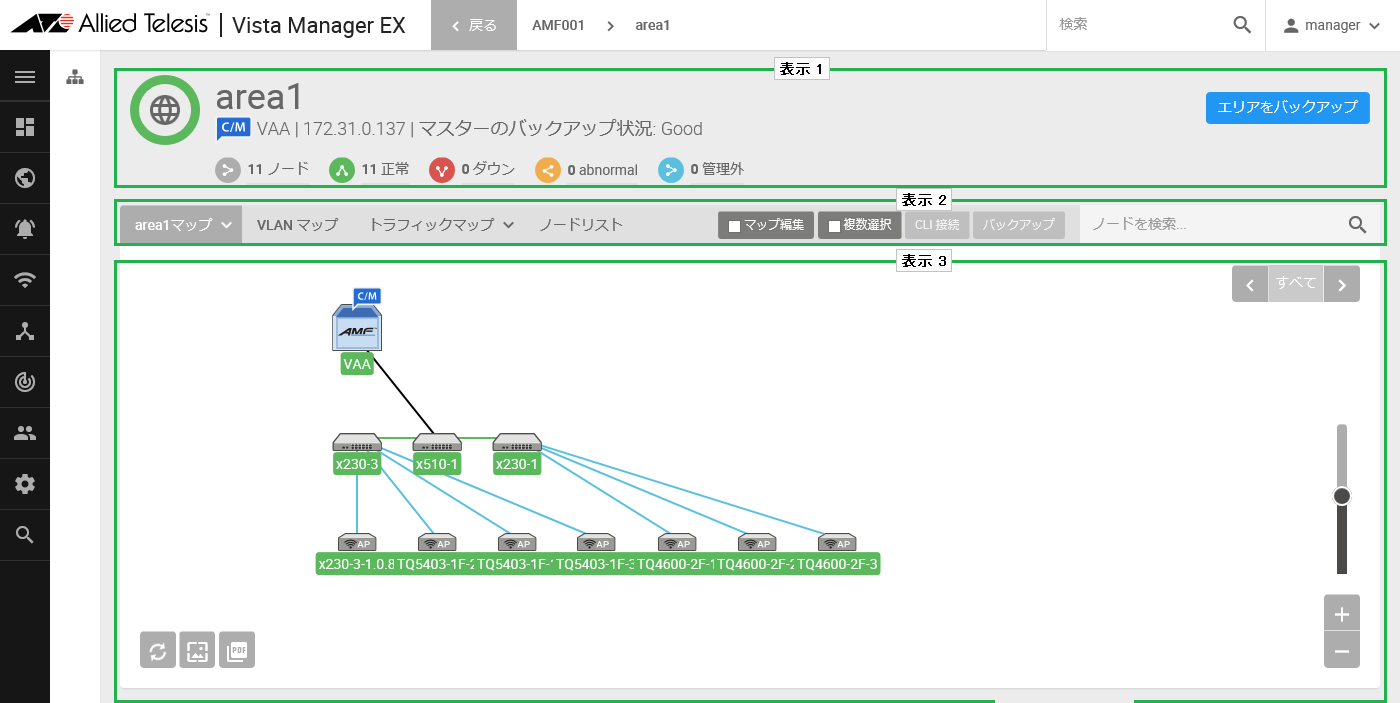Click the 戻る back button

coord(474,25)
